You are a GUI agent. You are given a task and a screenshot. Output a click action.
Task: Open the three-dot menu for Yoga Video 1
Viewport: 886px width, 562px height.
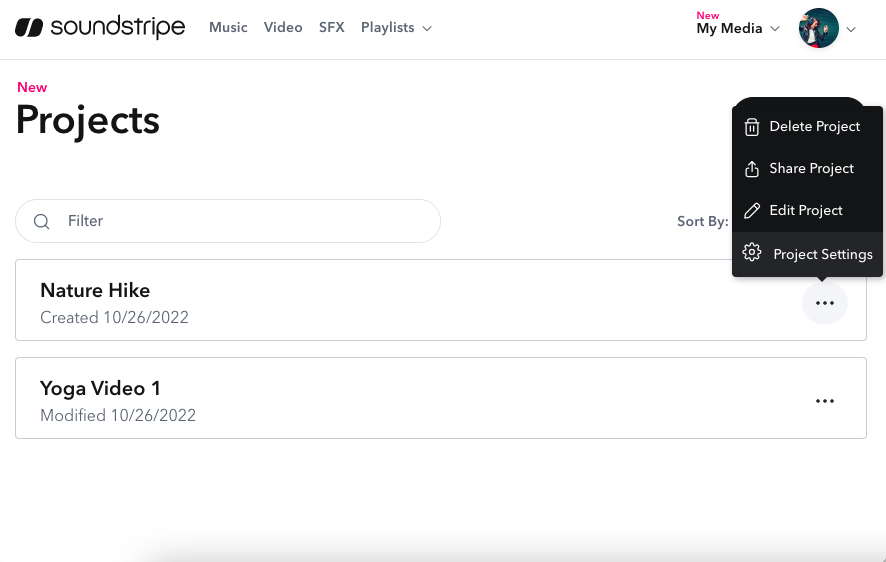824,401
